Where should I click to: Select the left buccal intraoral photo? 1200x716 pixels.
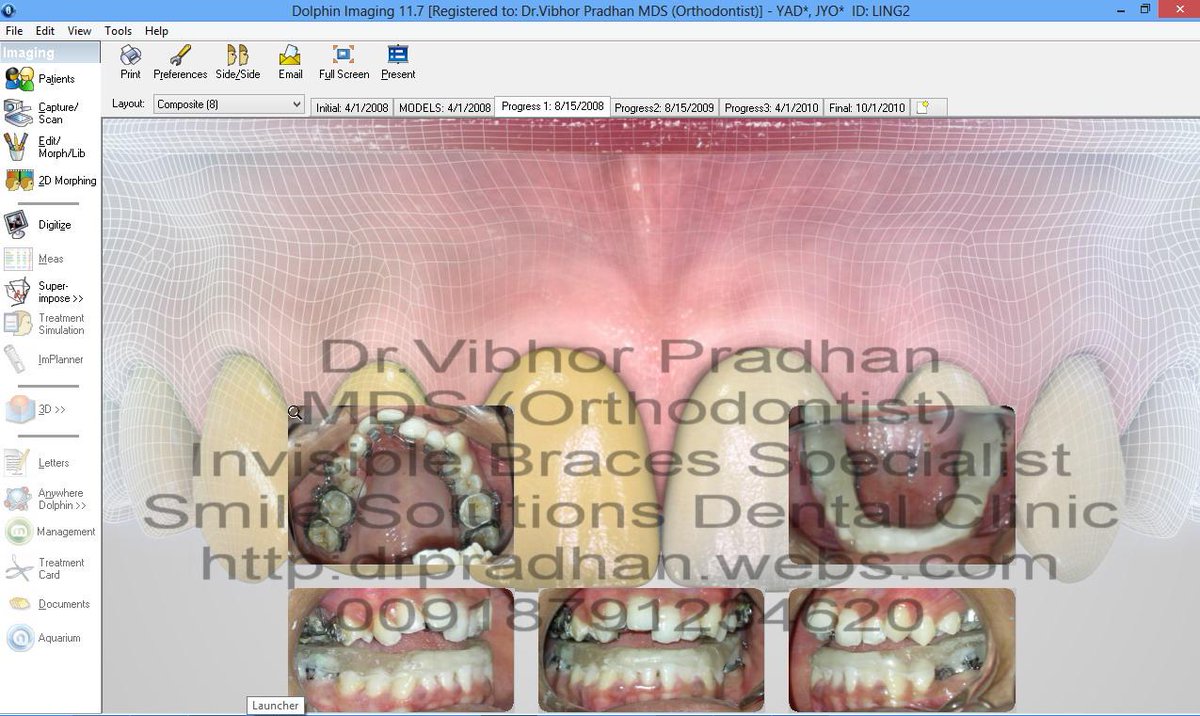coord(901,650)
